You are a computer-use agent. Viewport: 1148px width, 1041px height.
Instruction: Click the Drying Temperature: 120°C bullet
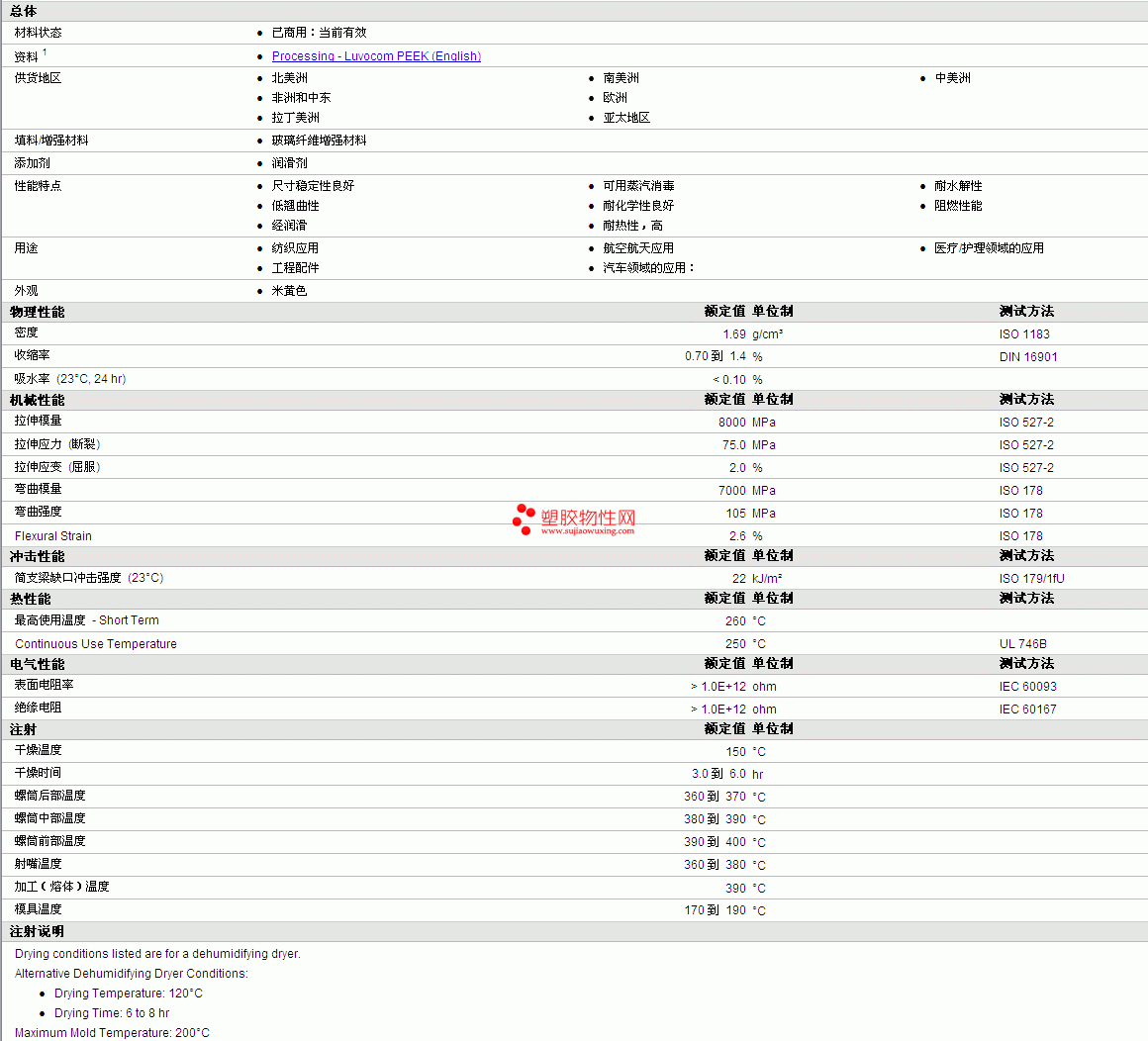128,994
